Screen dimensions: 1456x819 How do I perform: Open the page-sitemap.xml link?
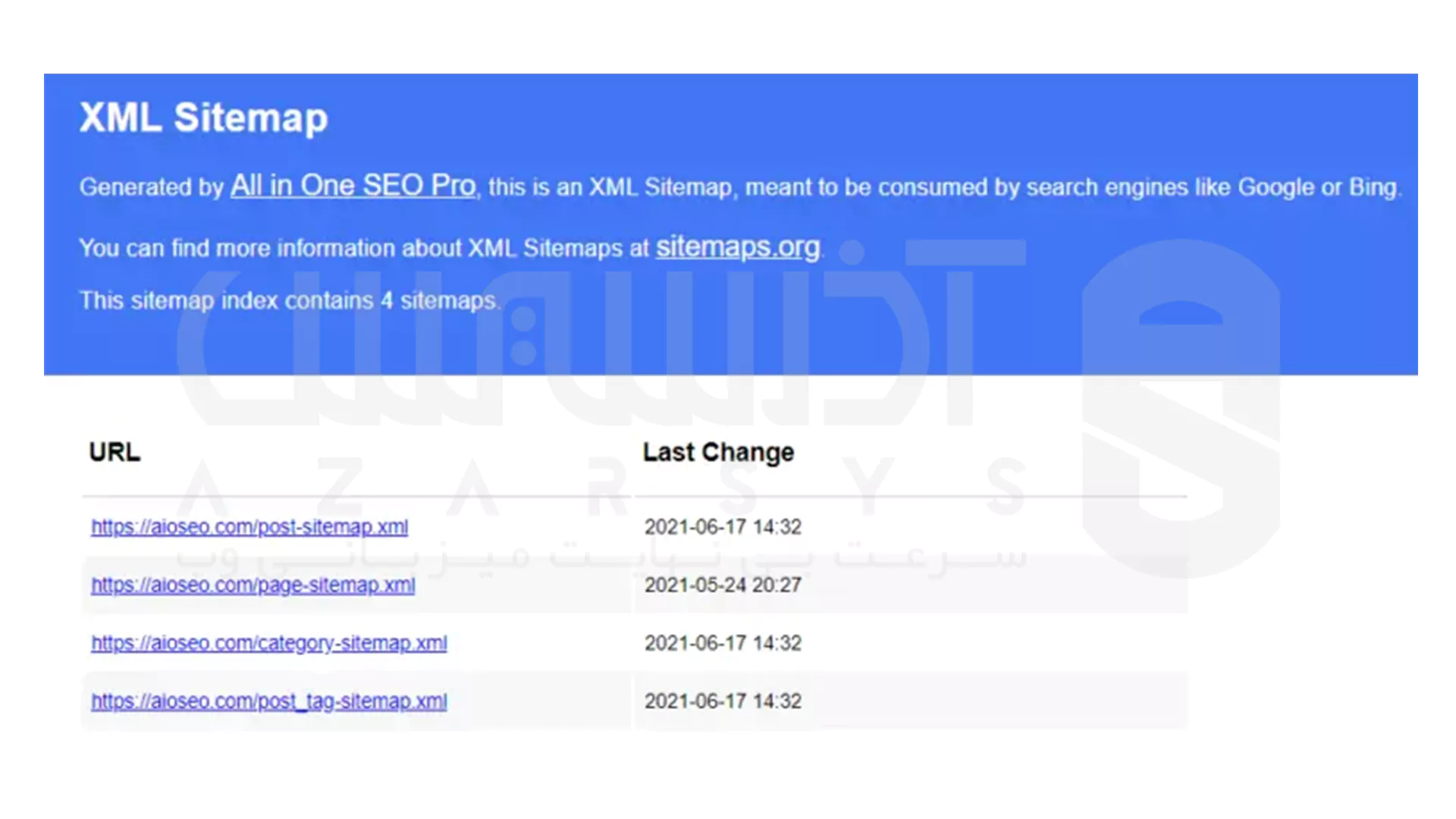point(253,585)
